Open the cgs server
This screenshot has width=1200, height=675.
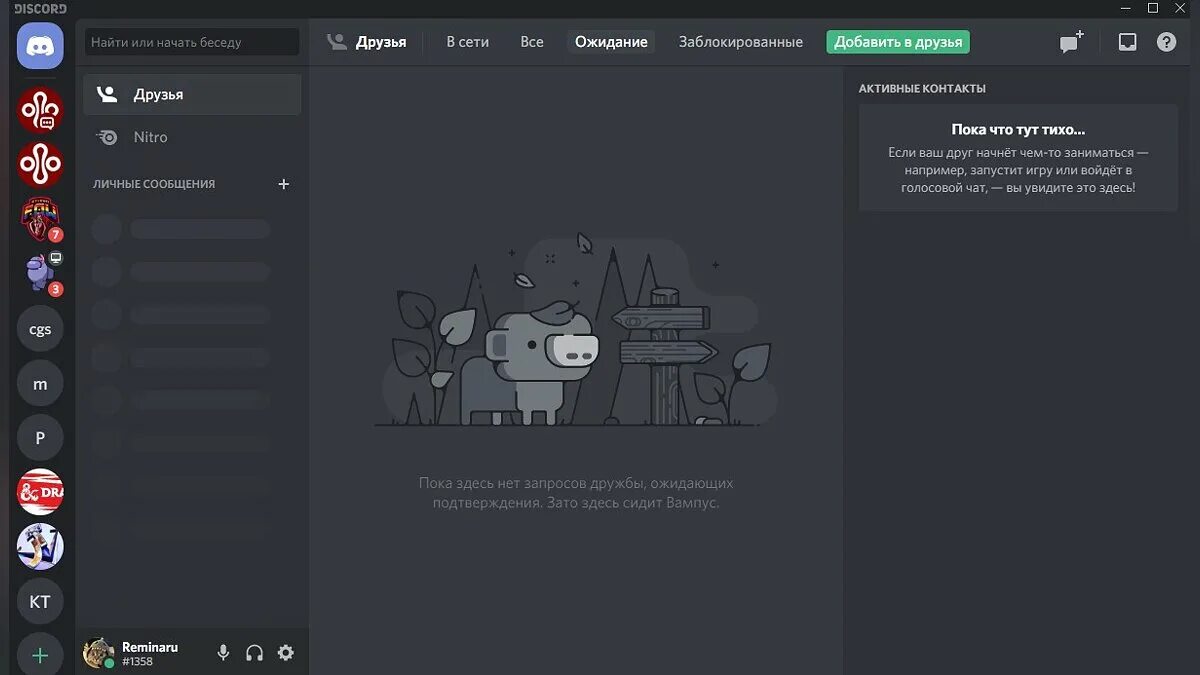[x=40, y=328]
